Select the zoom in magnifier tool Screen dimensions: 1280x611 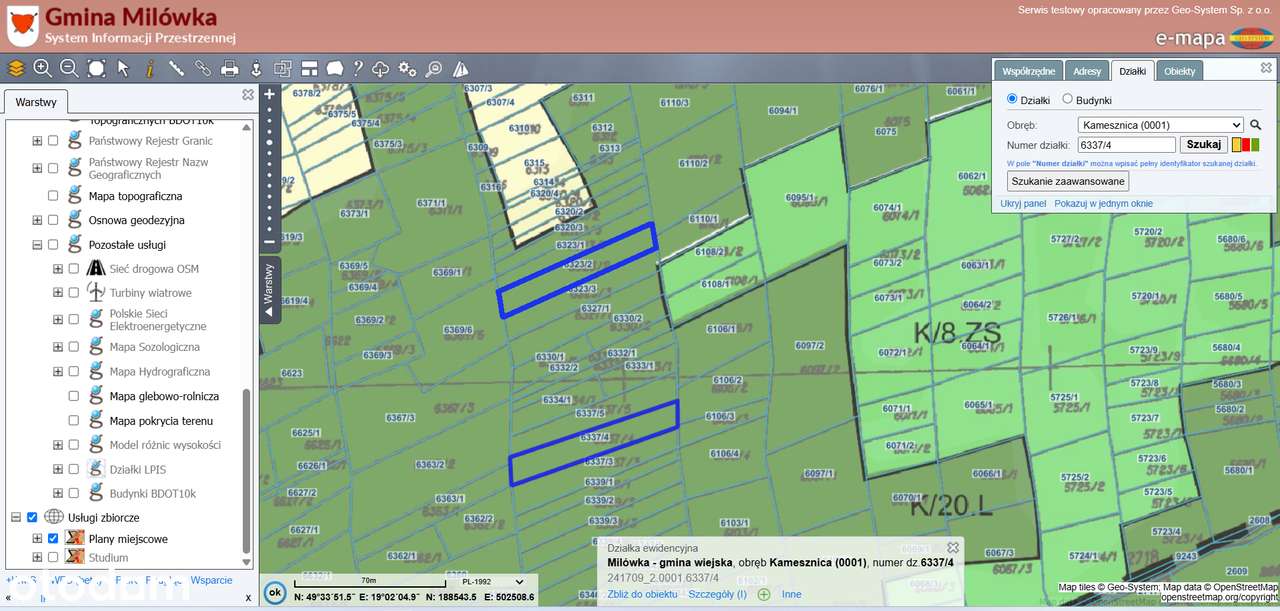[x=42, y=69]
